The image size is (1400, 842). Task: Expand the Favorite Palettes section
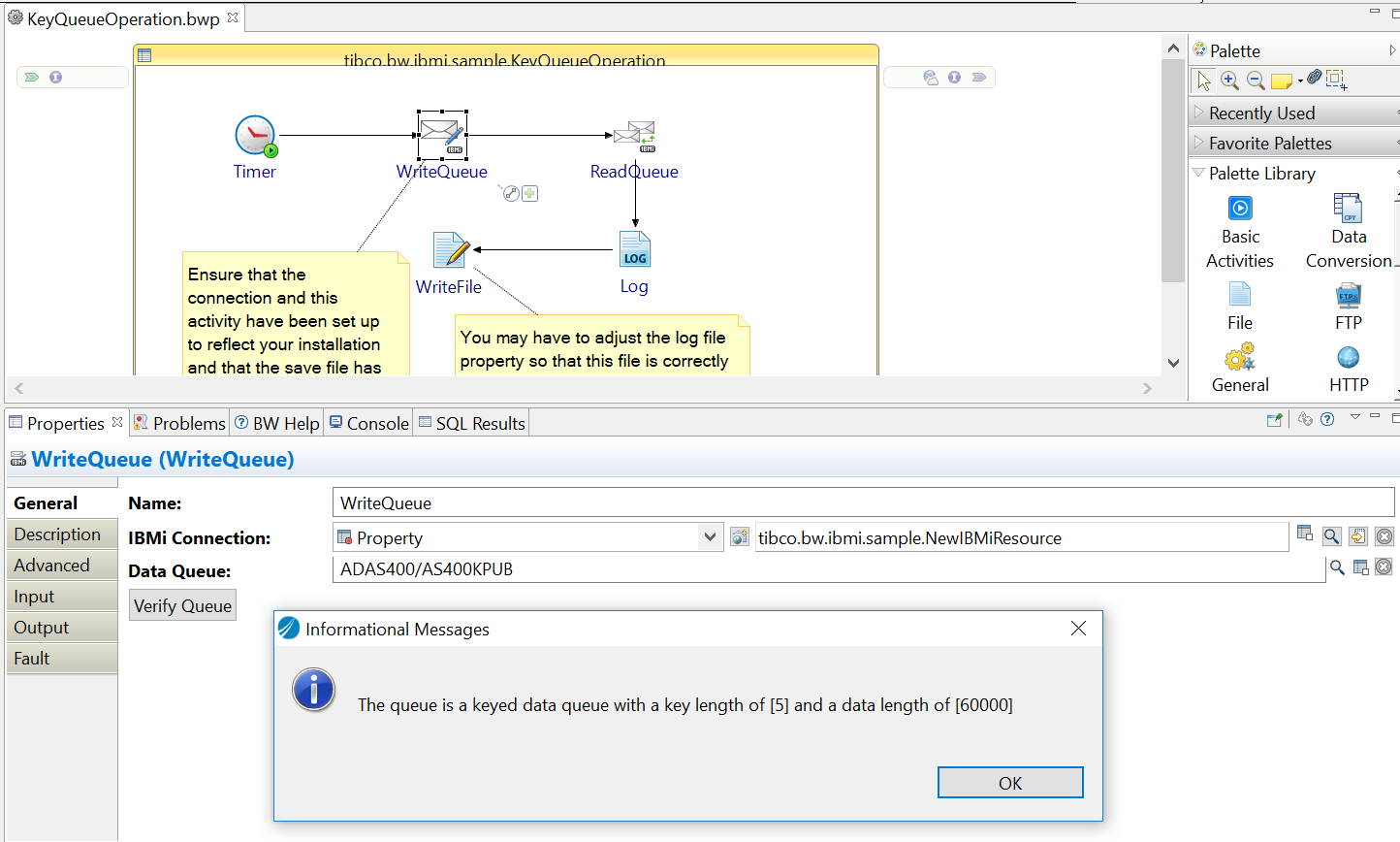point(1295,143)
